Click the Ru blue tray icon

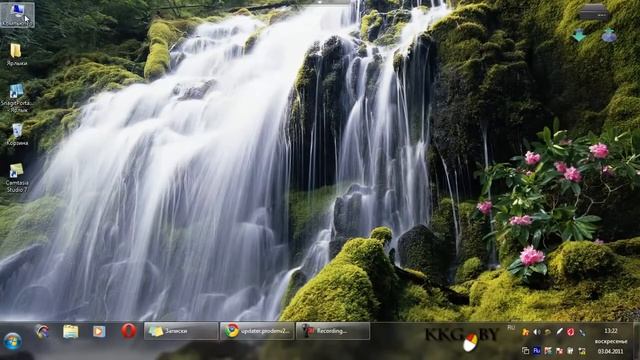click(537, 351)
